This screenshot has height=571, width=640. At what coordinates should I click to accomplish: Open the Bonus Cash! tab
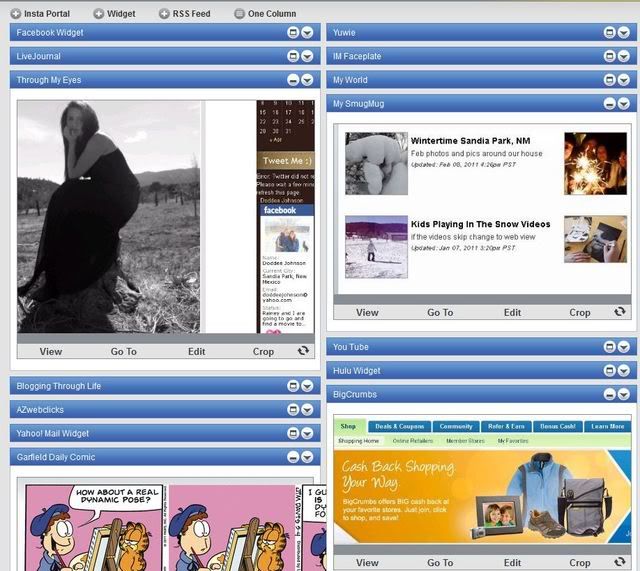(x=558, y=427)
